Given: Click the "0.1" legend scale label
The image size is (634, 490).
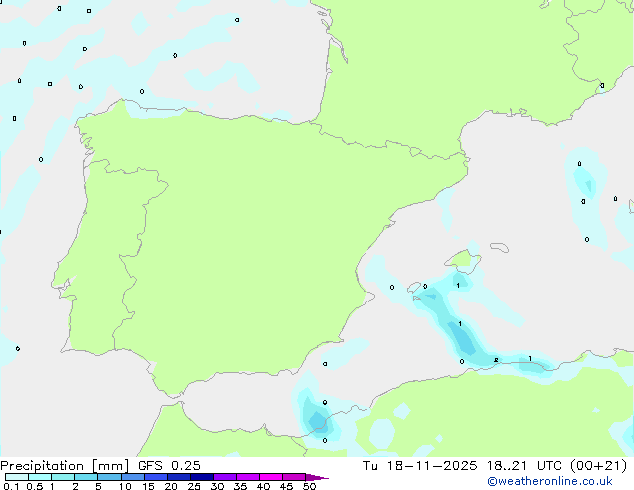Looking at the screenshot, I should click(11, 486).
